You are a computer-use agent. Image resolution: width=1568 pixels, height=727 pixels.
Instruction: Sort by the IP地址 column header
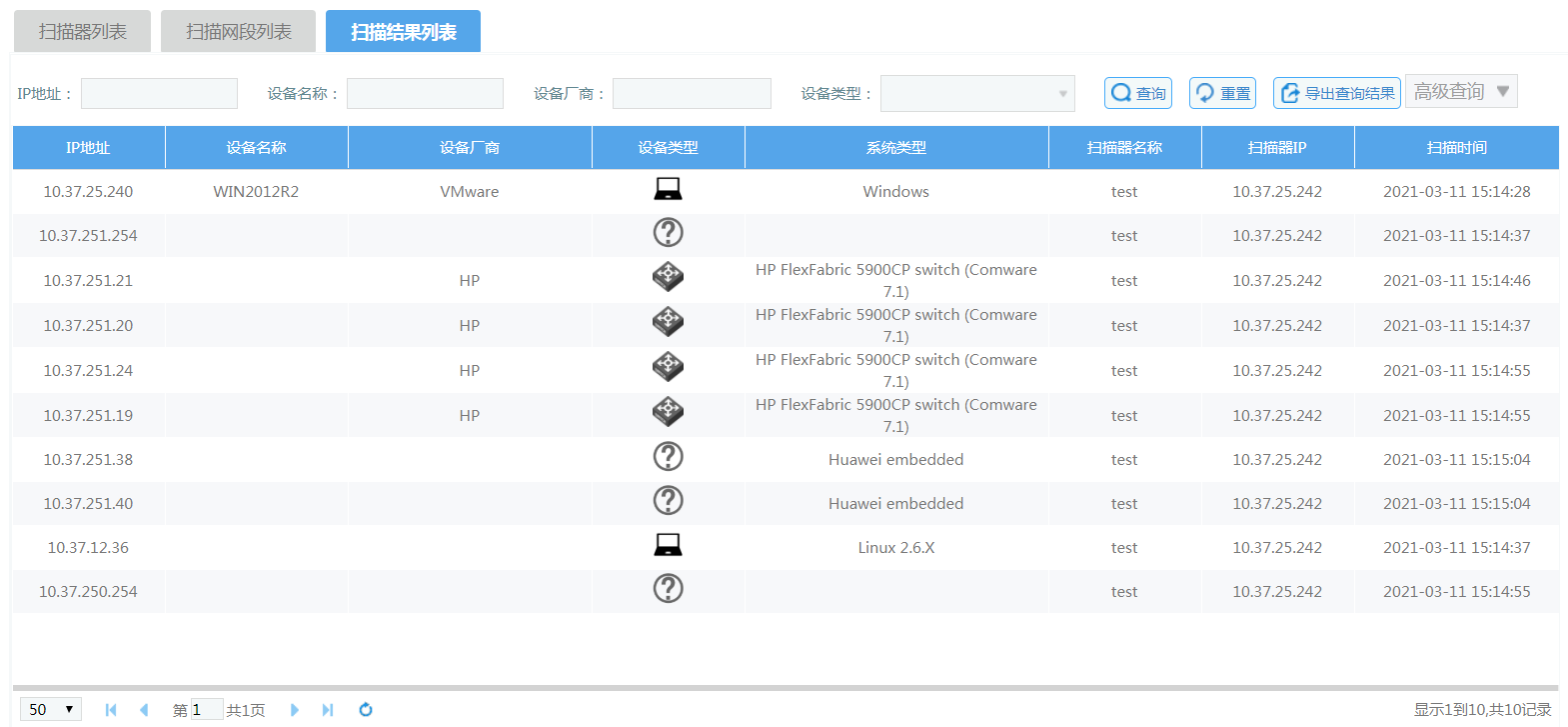[89, 148]
